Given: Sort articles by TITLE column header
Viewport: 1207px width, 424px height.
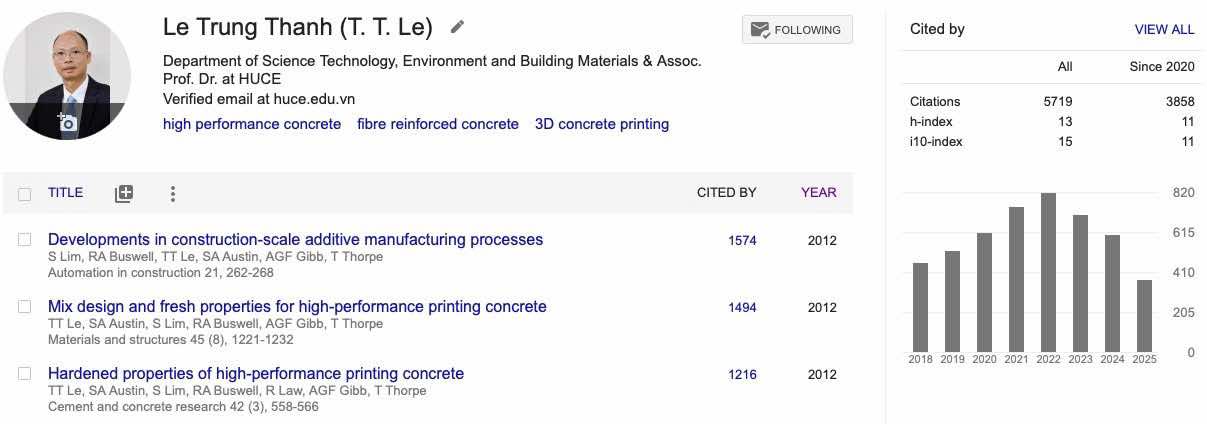Looking at the screenshot, I should [x=65, y=193].
